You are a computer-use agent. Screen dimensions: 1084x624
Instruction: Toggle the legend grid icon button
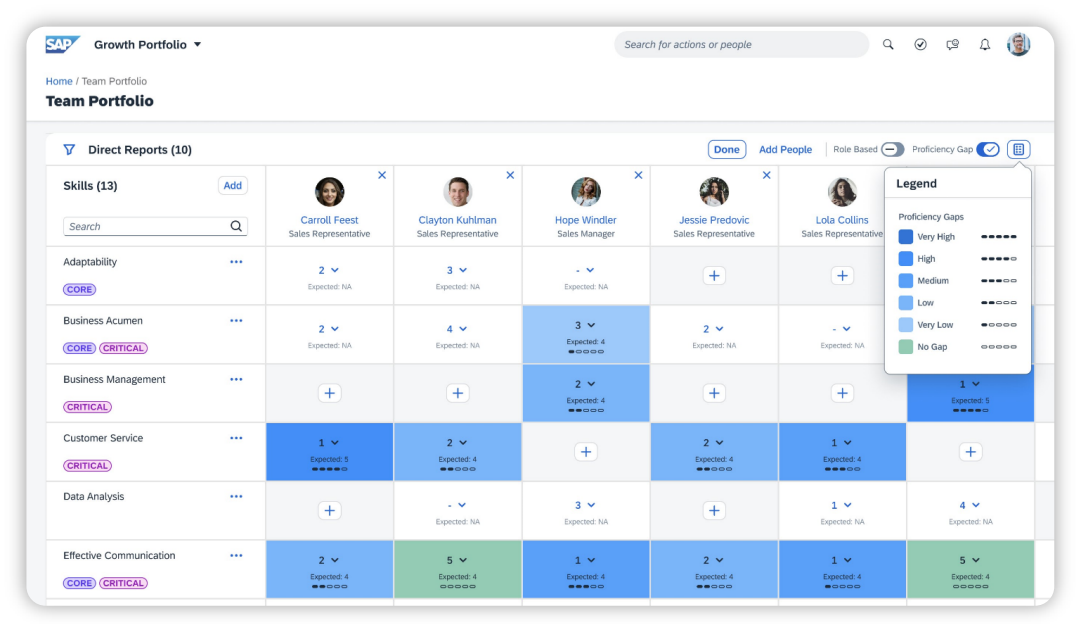point(1018,149)
